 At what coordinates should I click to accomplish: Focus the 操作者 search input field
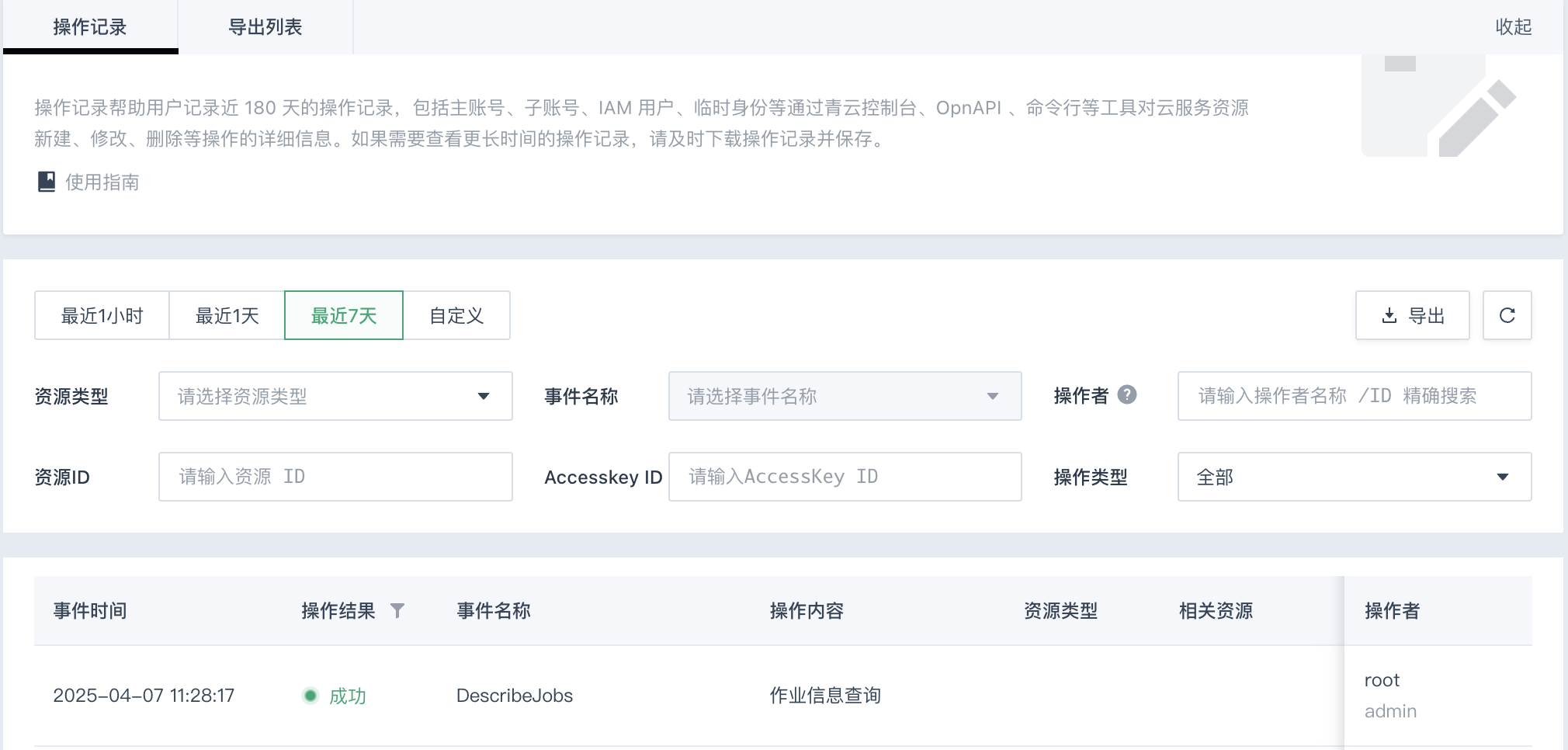[1354, 396]
